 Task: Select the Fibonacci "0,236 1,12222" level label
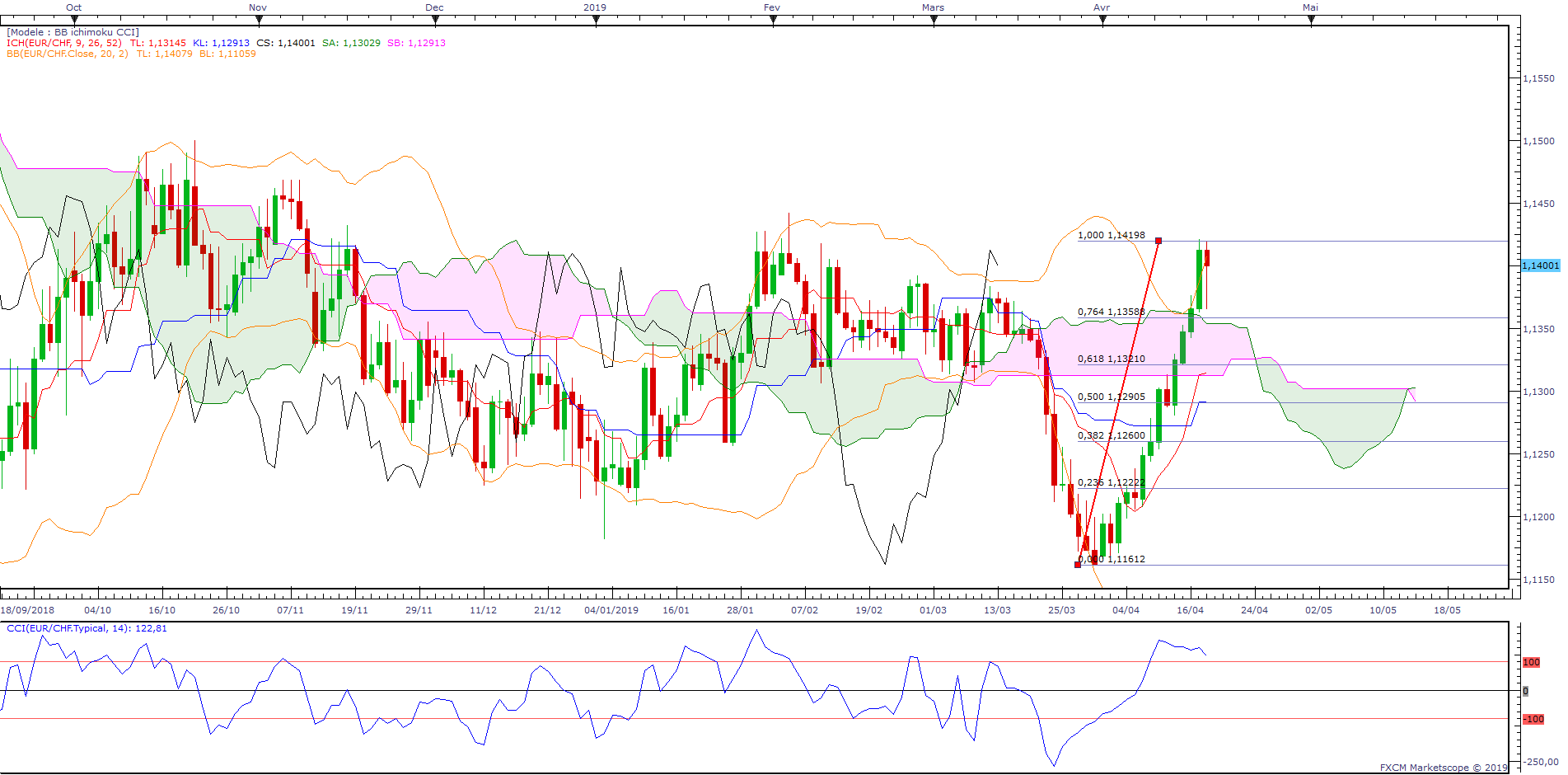tap(1112, 482)
